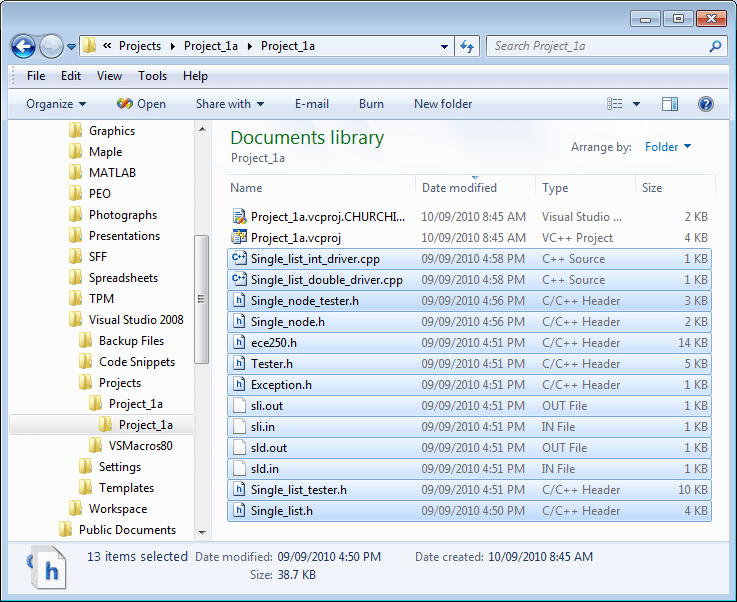Click Projects breadcrumb in address bar

[140, 46]
